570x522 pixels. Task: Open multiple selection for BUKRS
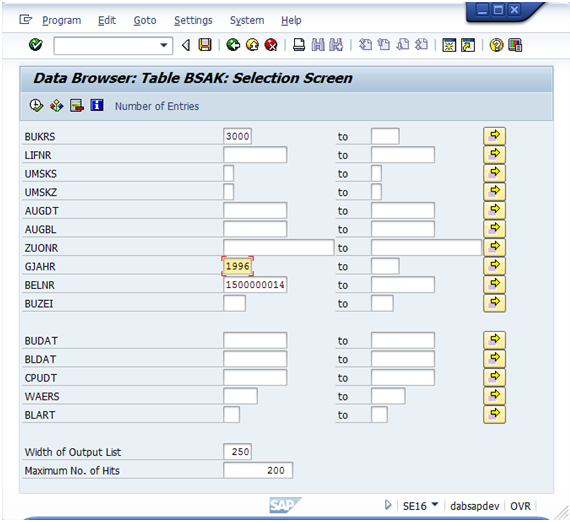tap(494, 136)
